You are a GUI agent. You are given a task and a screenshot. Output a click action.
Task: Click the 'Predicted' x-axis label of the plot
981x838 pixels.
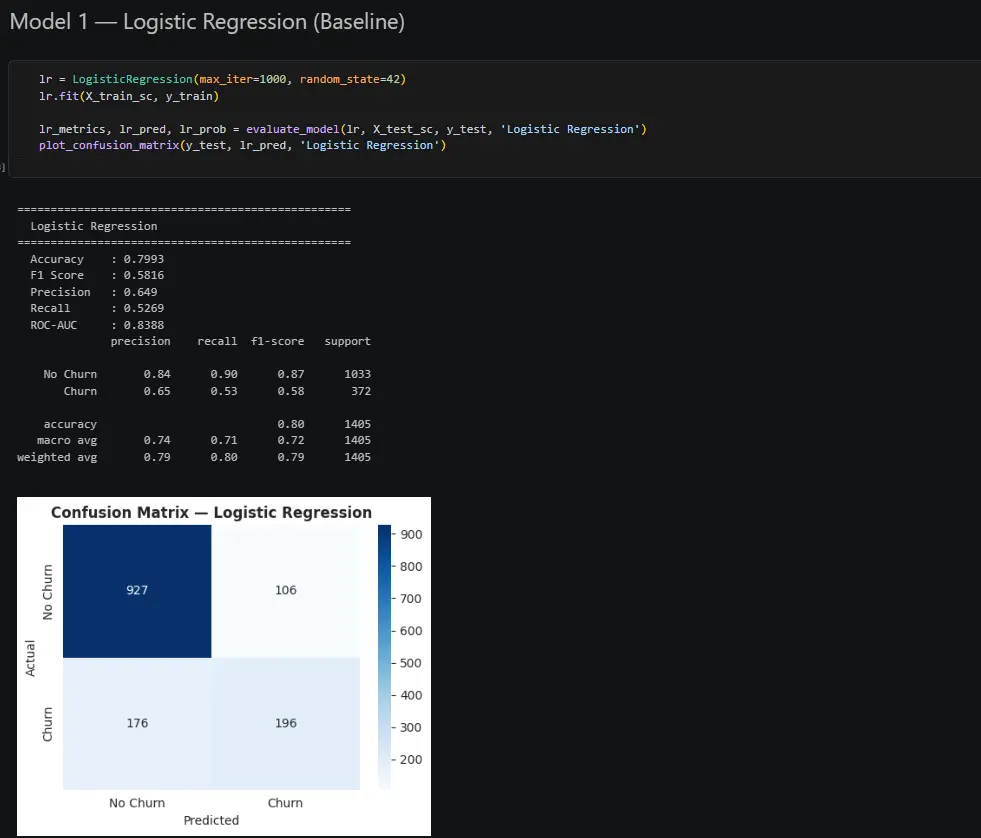(211, 820)
